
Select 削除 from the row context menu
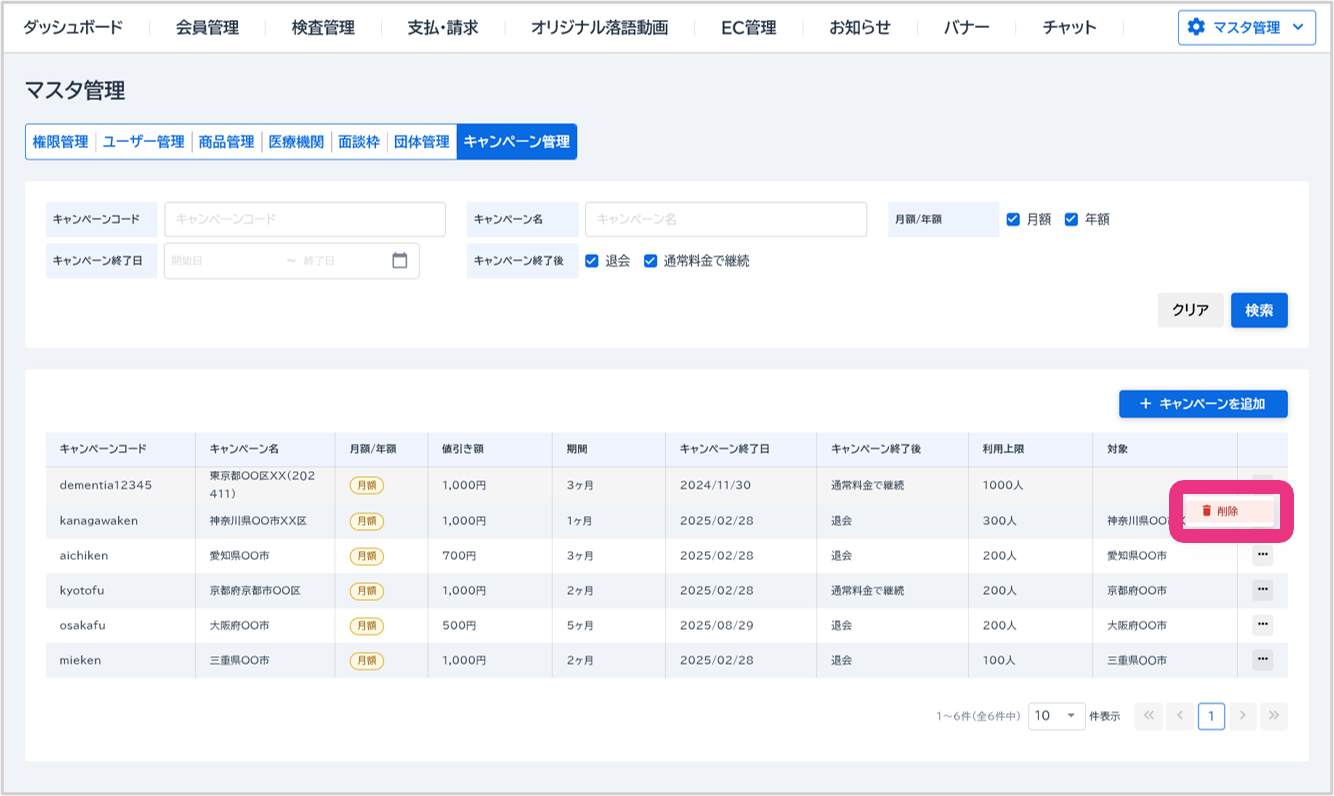coord(1228,511)
